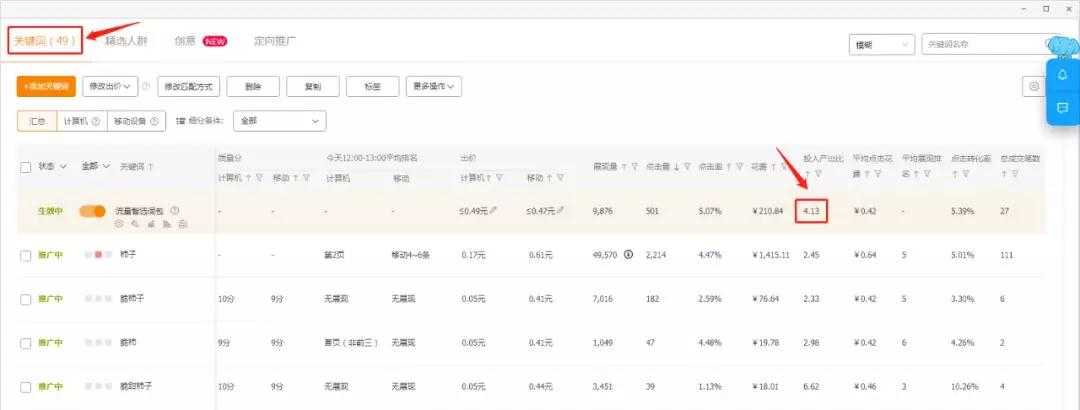This screenshot has height=410, width=1080.
Task: Click the info icon beside 49,570 impressions
Action: (x=628, y=255)
